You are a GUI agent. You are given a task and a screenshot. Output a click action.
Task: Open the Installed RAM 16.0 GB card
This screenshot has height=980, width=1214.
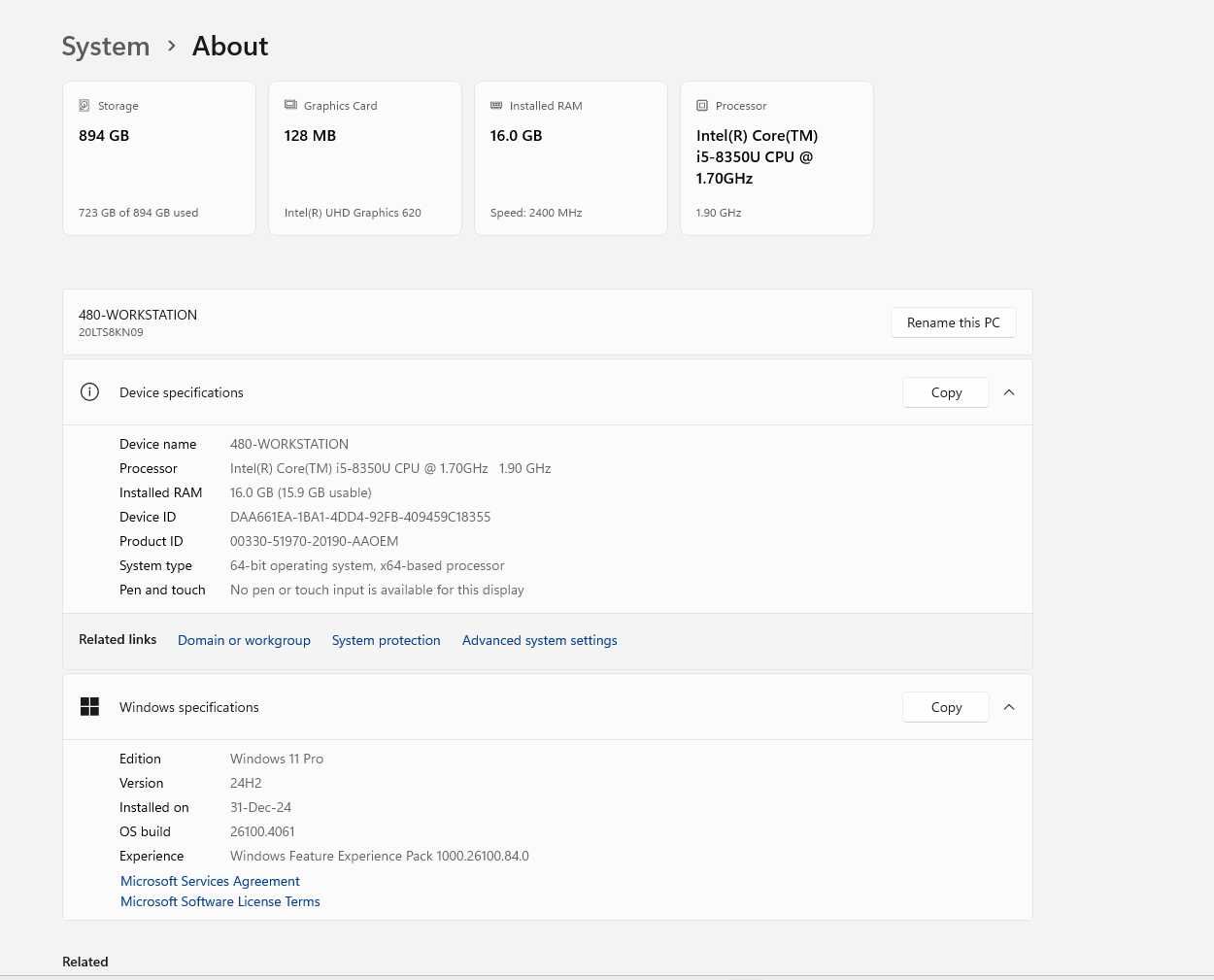[x=571, y=158]
